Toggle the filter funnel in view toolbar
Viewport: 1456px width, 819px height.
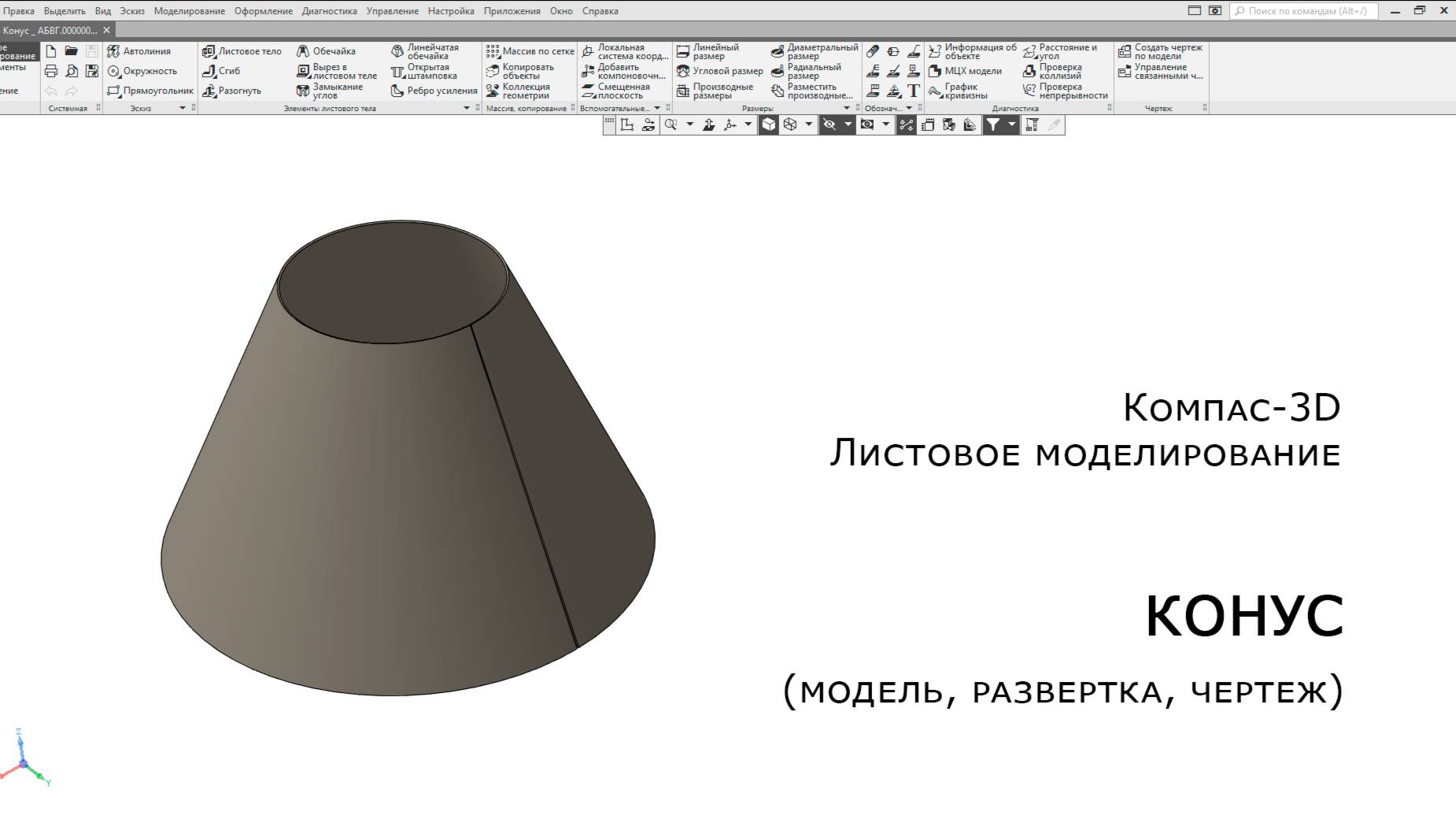[x=993, y=124]
